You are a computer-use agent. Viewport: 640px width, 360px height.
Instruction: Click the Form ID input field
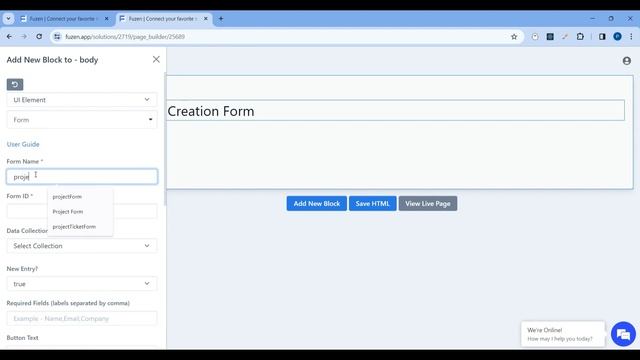[82, 211]
